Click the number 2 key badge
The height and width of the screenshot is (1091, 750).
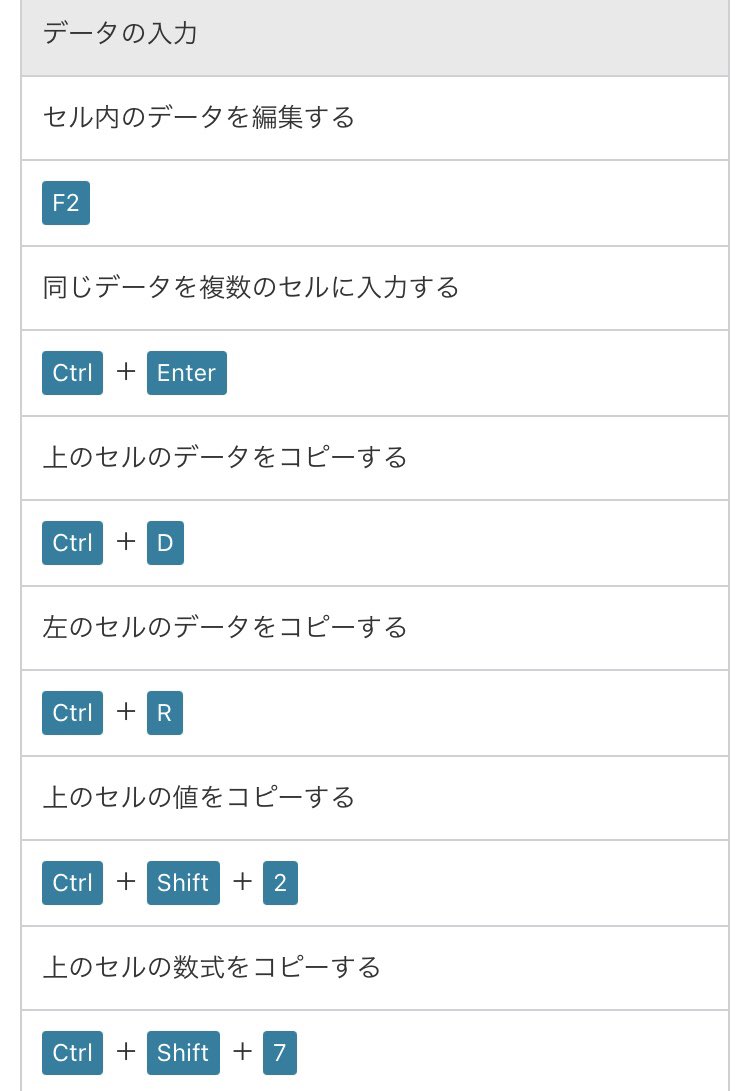coord(280,882)
